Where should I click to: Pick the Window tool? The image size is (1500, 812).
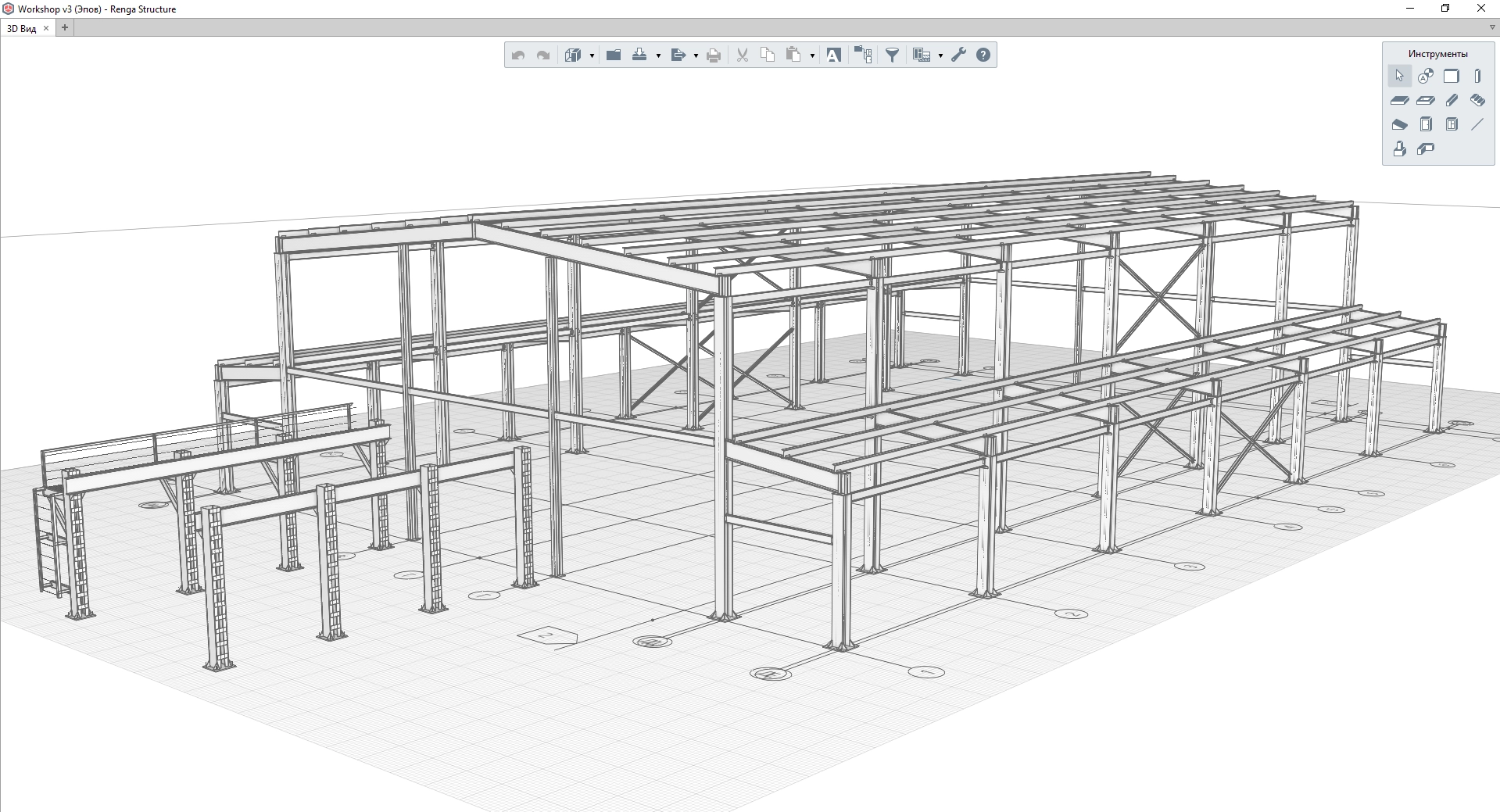[x=1452, y=124]
